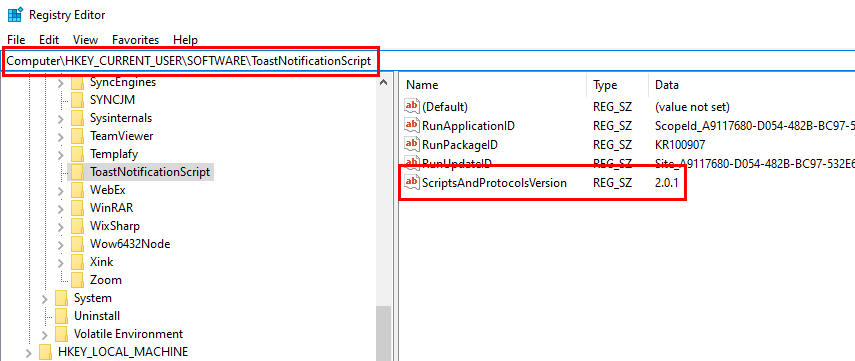The width and height of the screenshot is (855, 361).
Task: Expand the Templafy key
Action: tap(61, 154)
